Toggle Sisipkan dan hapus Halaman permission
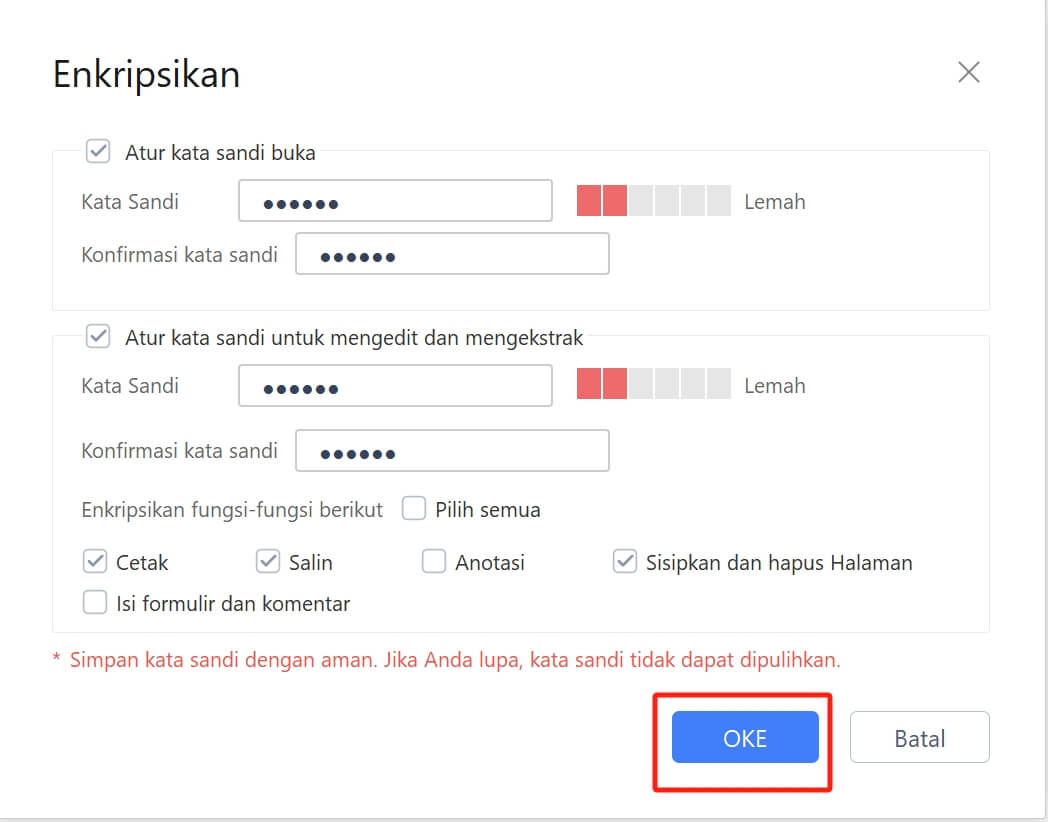Viewport: 1048px width, 822px height. (x=624, y=561)
